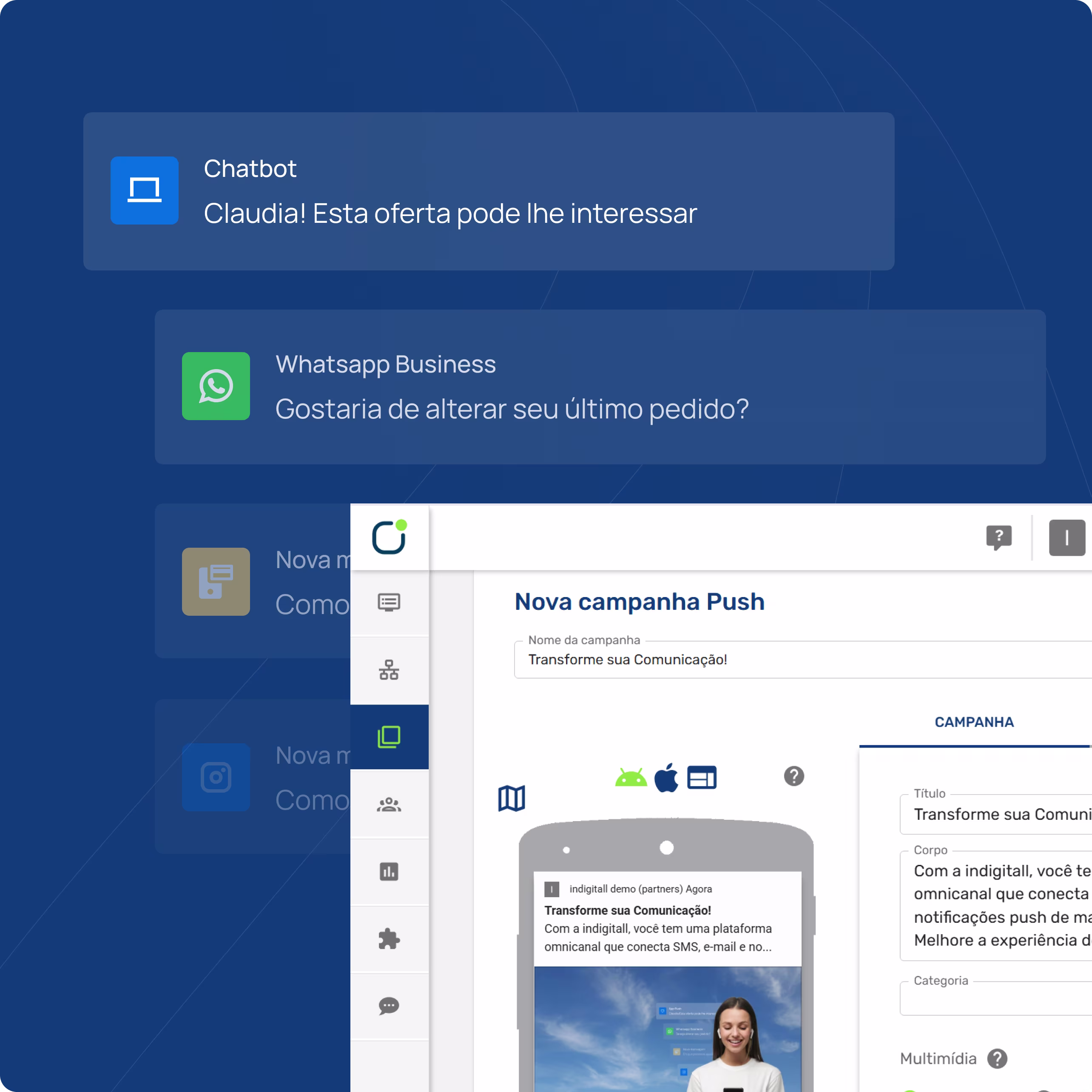Select the bar chart statistics icon in sidebar
The image size is (1092, 1092).
point(390,872)
